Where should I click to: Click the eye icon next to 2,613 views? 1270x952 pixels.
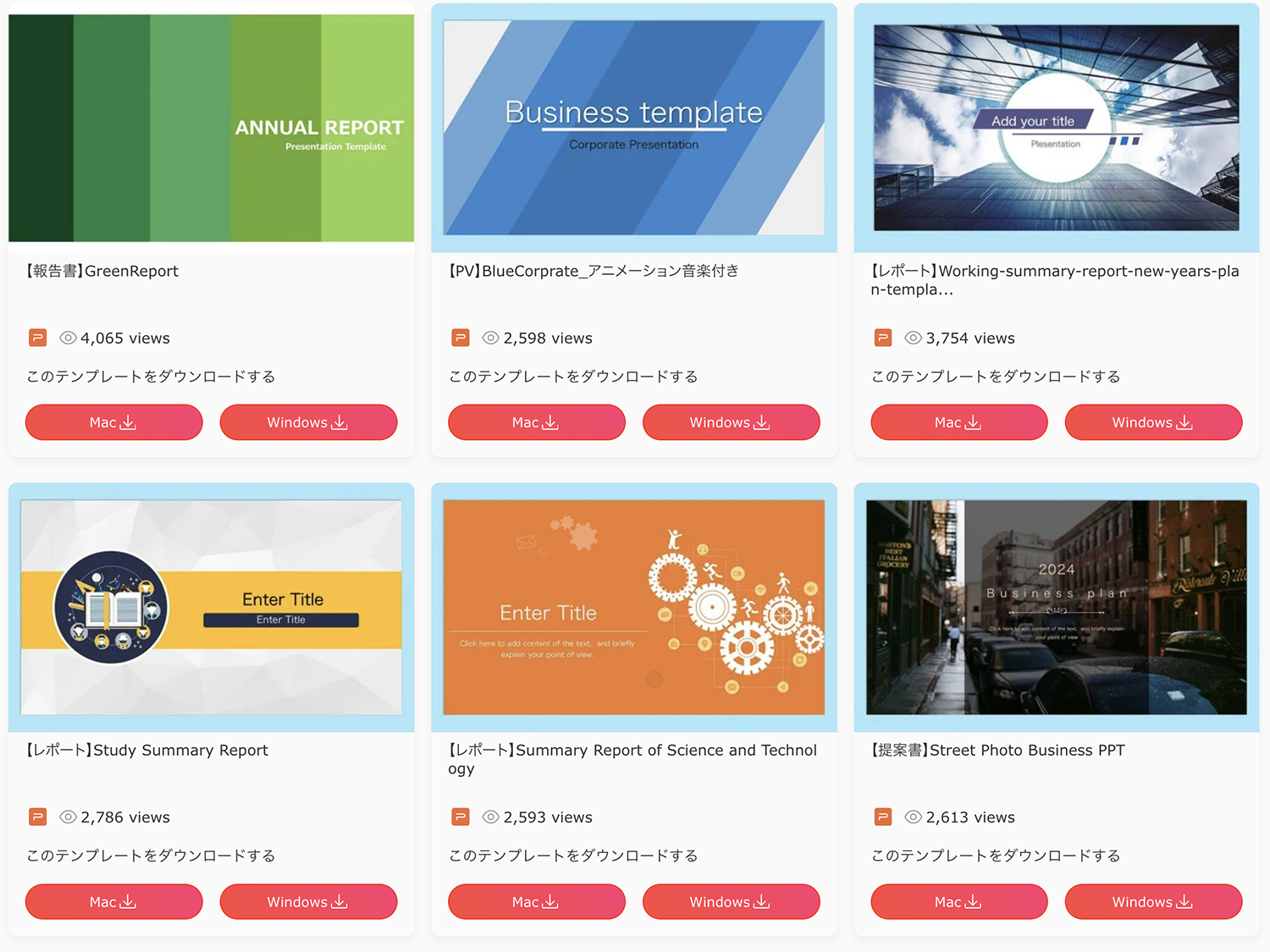(x=913, y=817)
